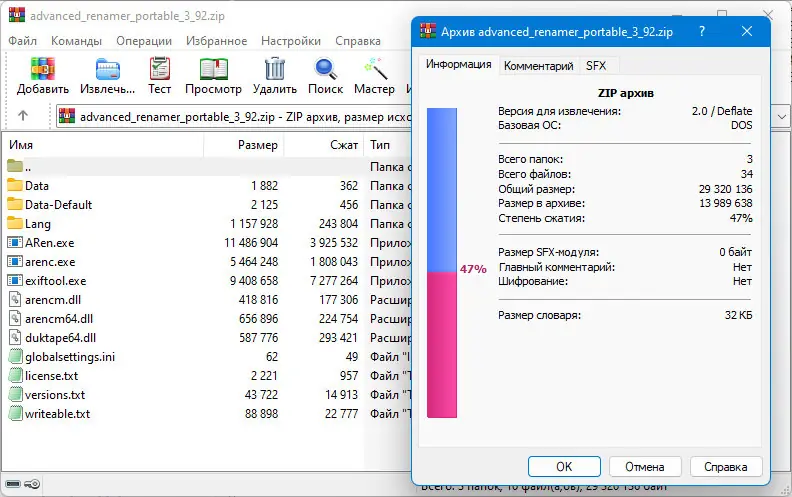The image size is (792, 497).
Task: Launch the Мастер wizard wand icon
Action: [375, 69]
